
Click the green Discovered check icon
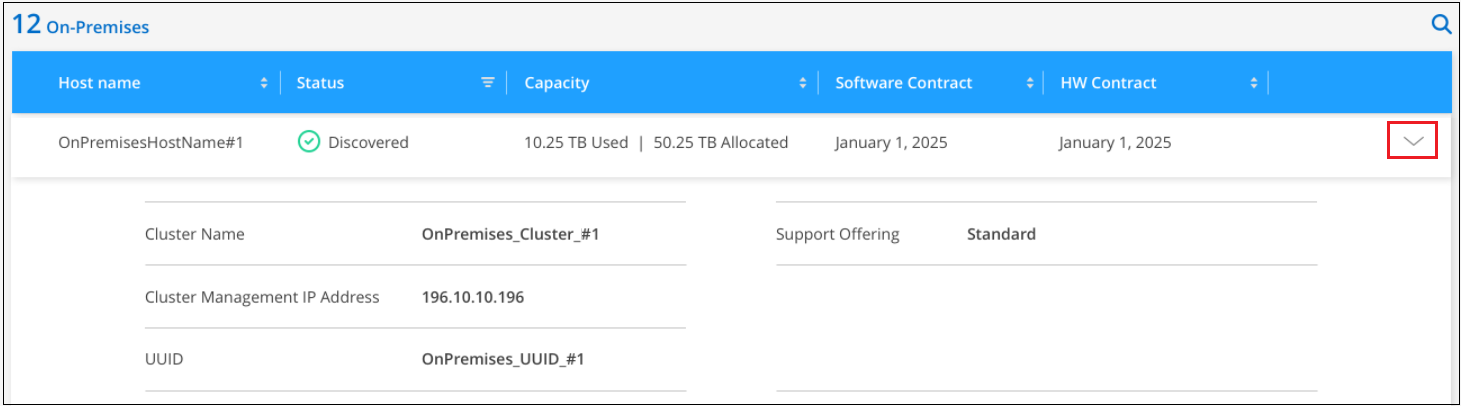(309, 142)
